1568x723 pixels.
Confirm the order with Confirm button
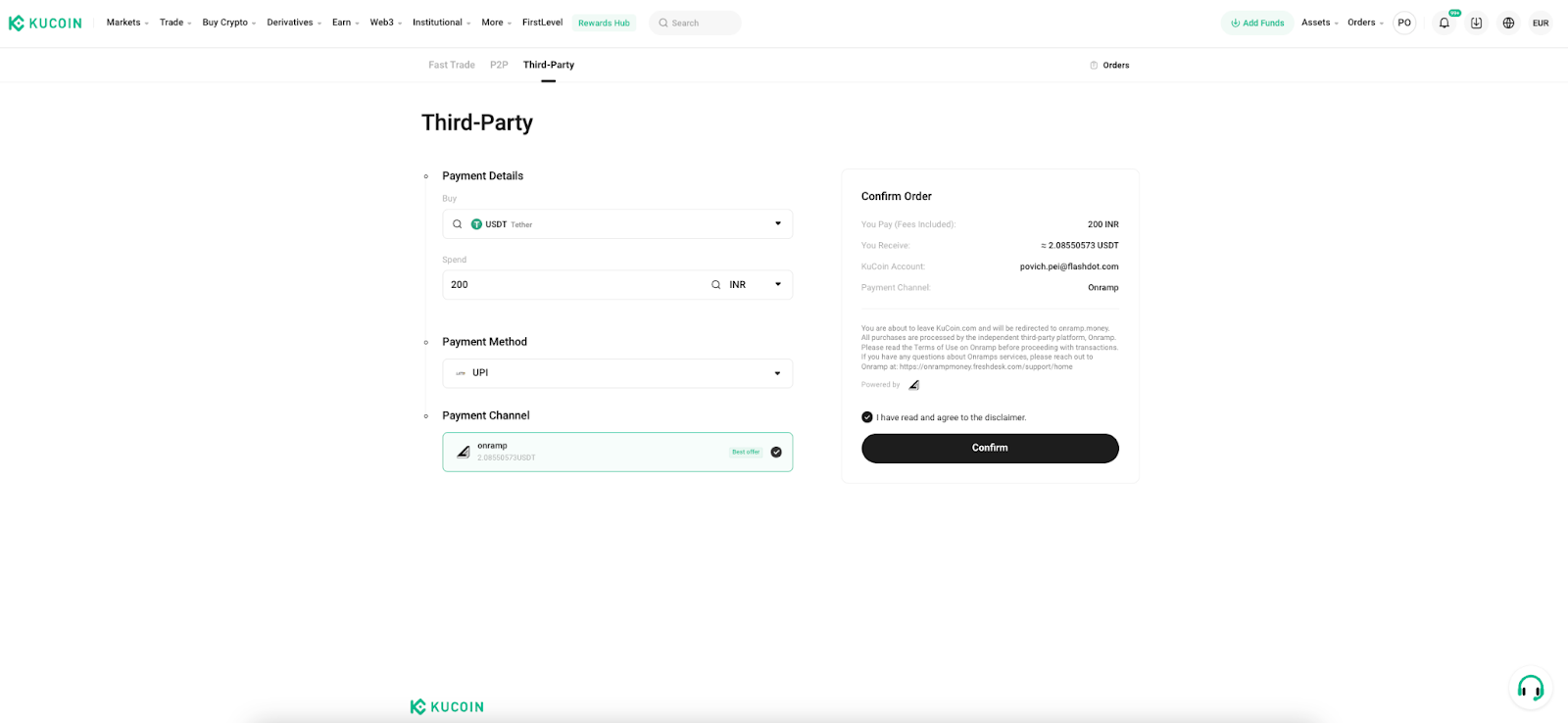[990, 448]
